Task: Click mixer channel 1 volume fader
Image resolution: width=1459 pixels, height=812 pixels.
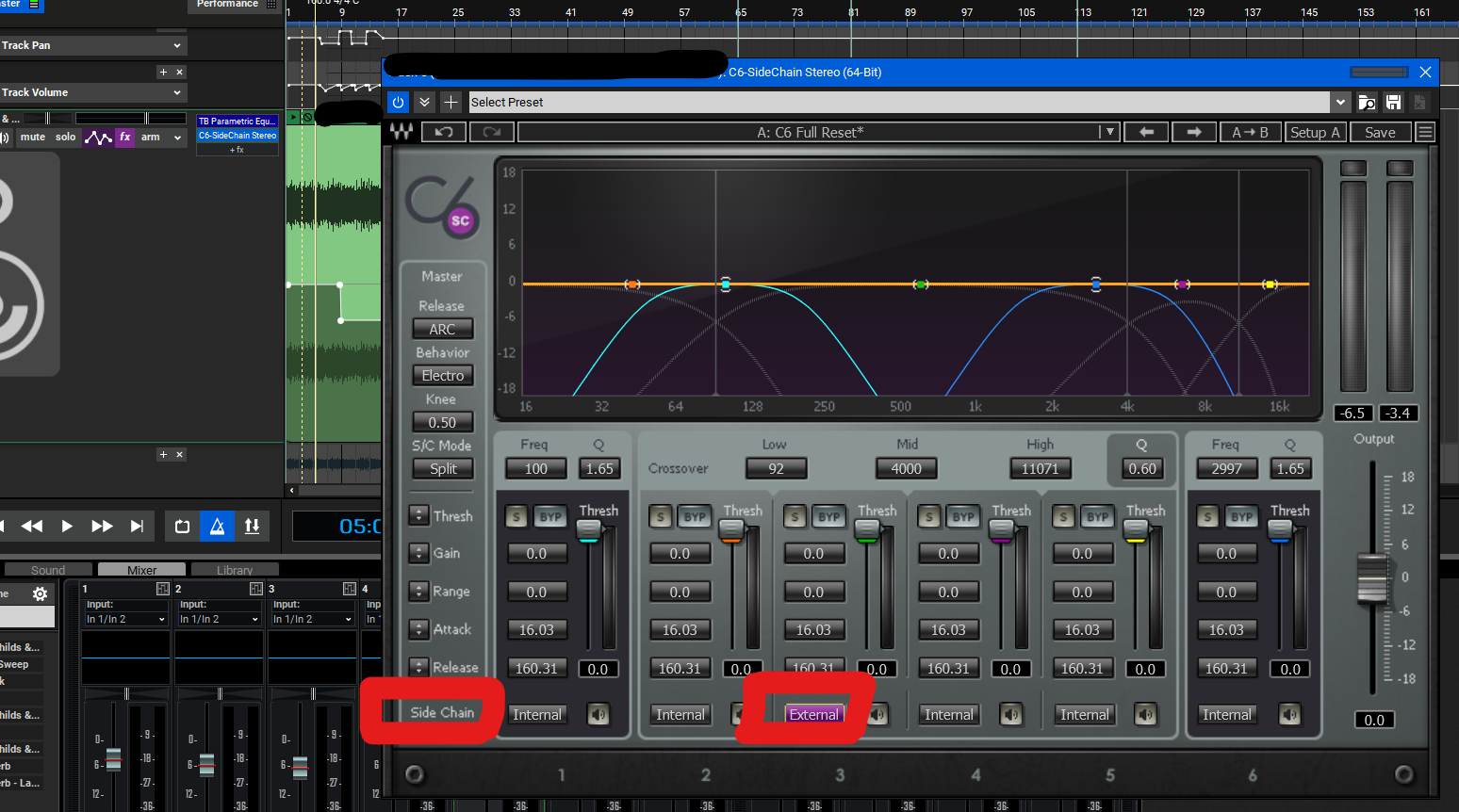Action: 113,759
